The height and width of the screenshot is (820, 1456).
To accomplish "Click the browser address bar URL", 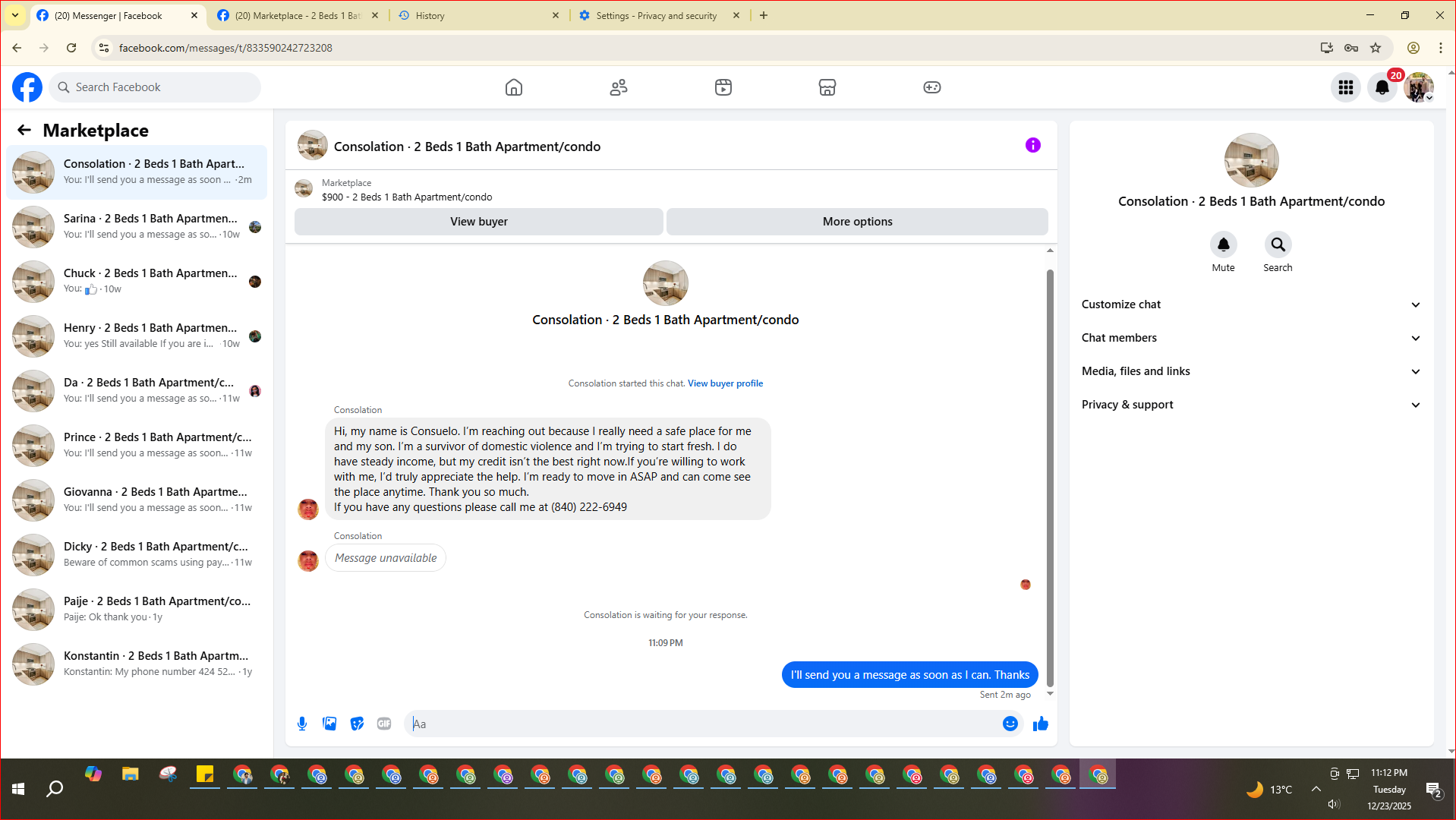I will 225,48.
